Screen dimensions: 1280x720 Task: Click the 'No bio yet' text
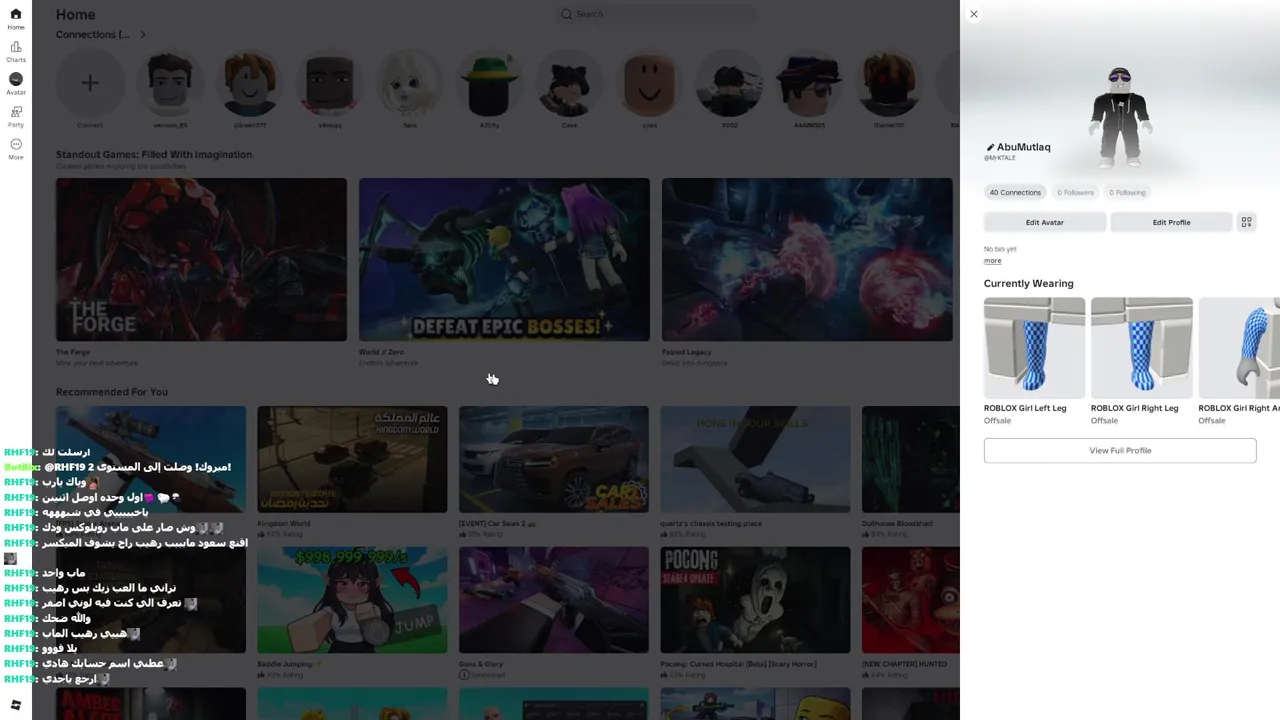tap(1000, 249)
